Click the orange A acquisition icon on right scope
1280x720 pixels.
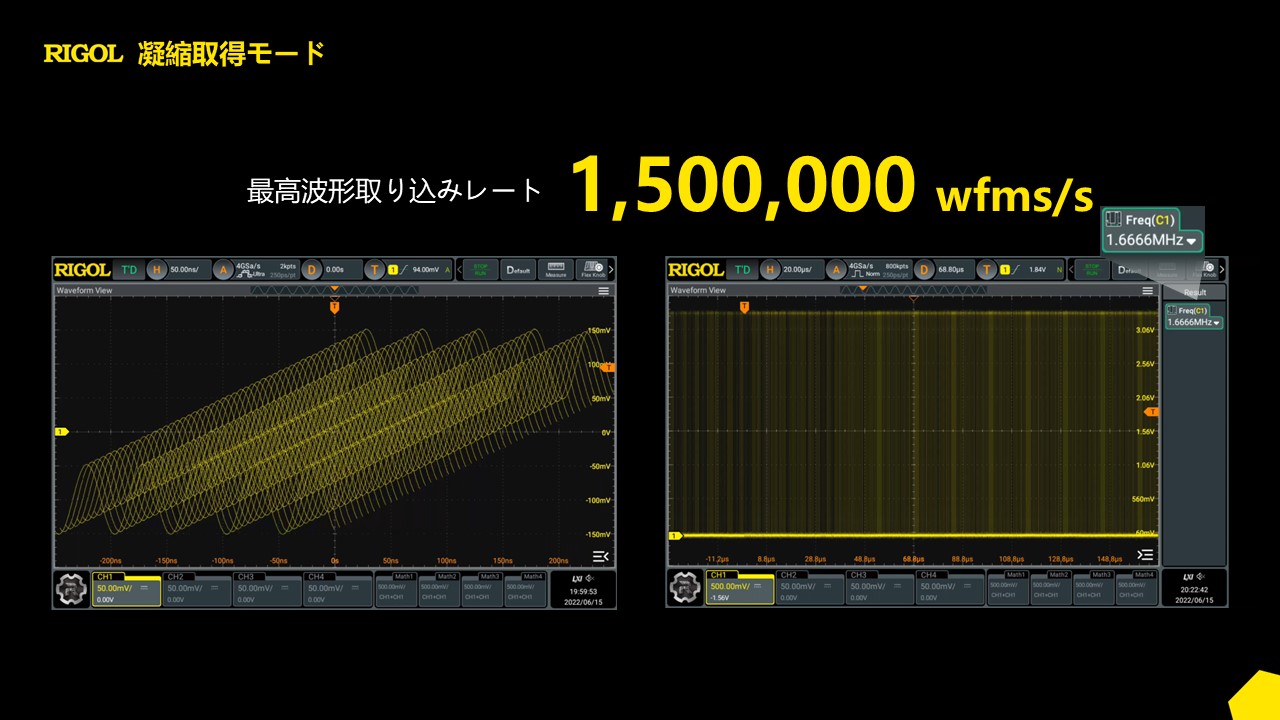(x=835, y=269)
